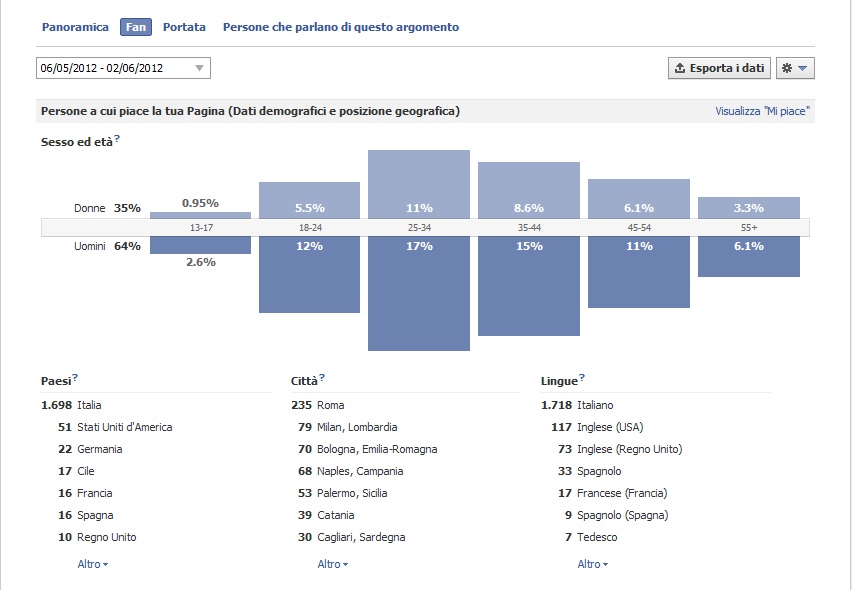
Task: Expand Altro under the Città list
Action: (332, 564)
